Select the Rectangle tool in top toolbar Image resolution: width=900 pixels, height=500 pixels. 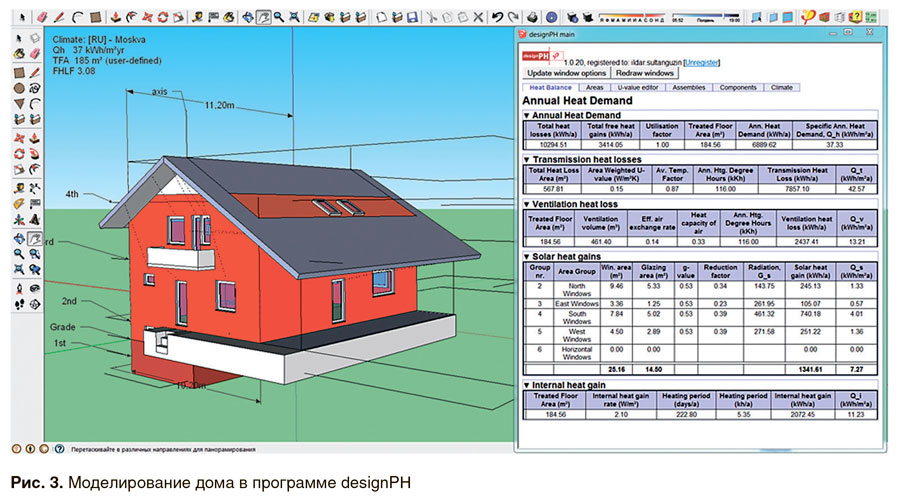pyautogui.click(x=95, y=17)
